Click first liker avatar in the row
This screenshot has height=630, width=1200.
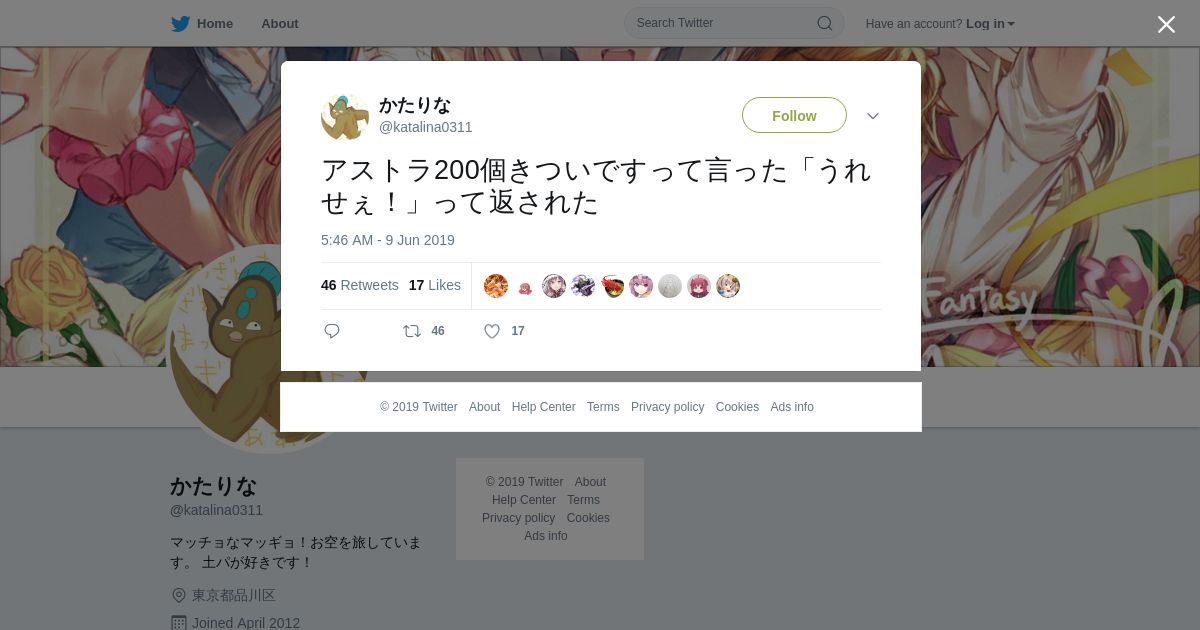(496, 286)
